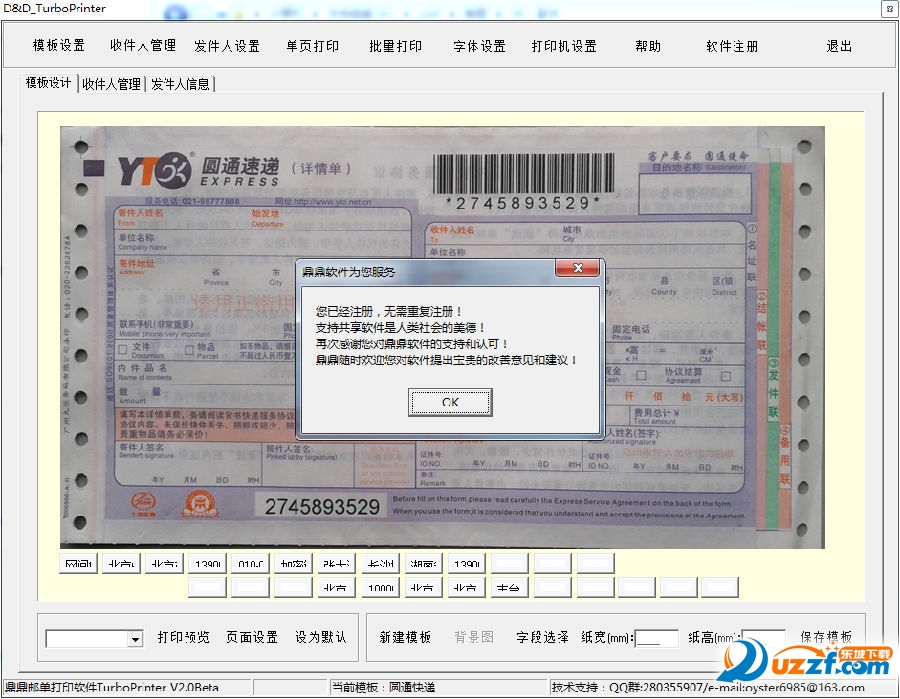
Task: Select the 长沙 field box
Action: (380, 564)
